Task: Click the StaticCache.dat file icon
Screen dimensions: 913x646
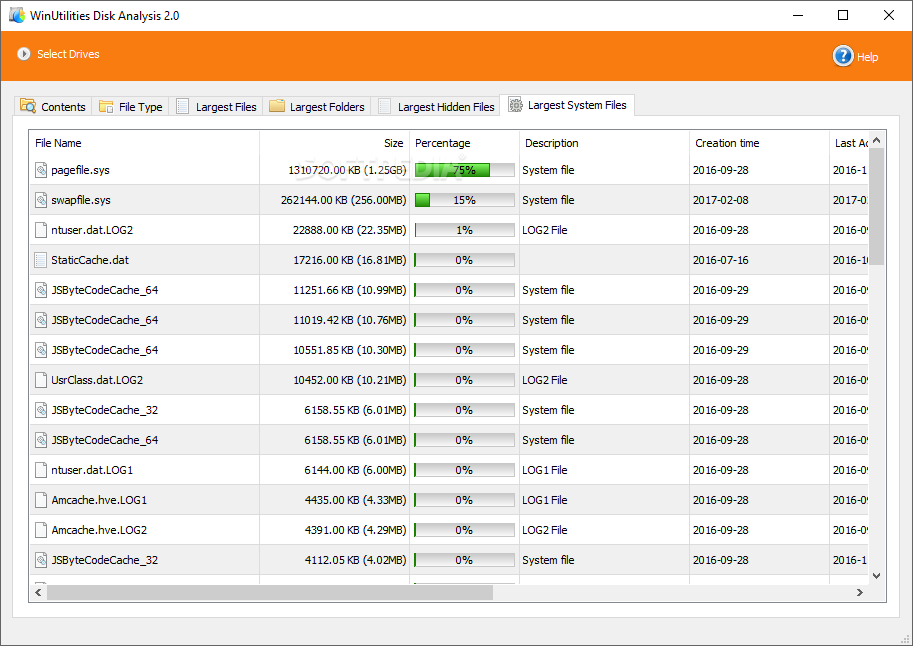Action: coord(41,260)
